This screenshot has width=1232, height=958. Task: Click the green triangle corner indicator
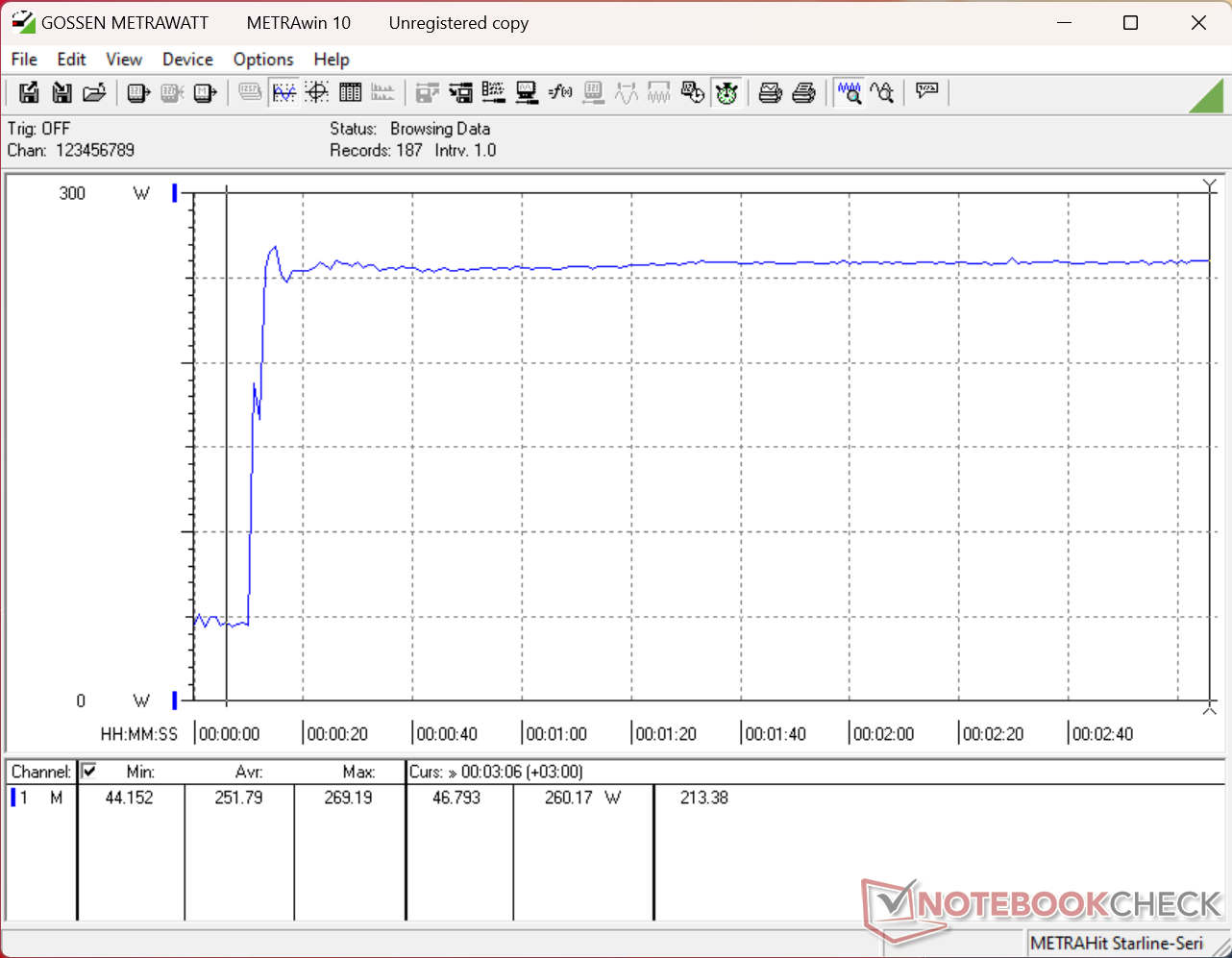tap(1206, 95)
